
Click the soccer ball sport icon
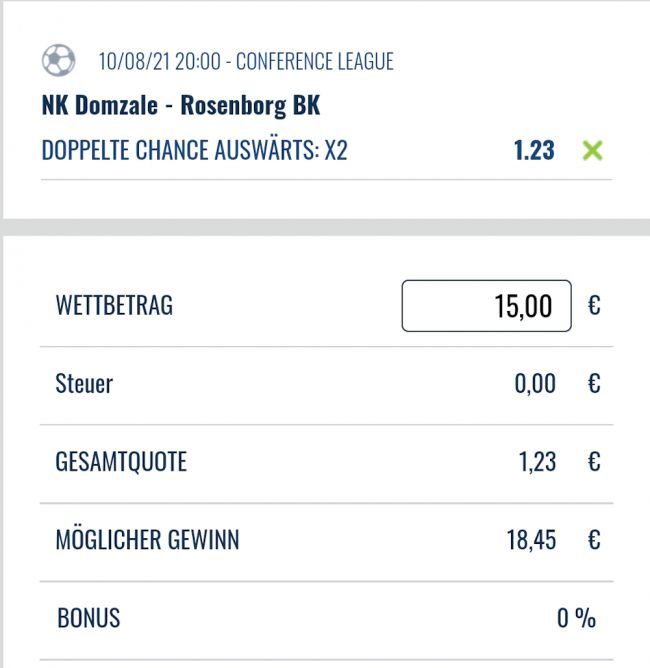click(58, 61)
